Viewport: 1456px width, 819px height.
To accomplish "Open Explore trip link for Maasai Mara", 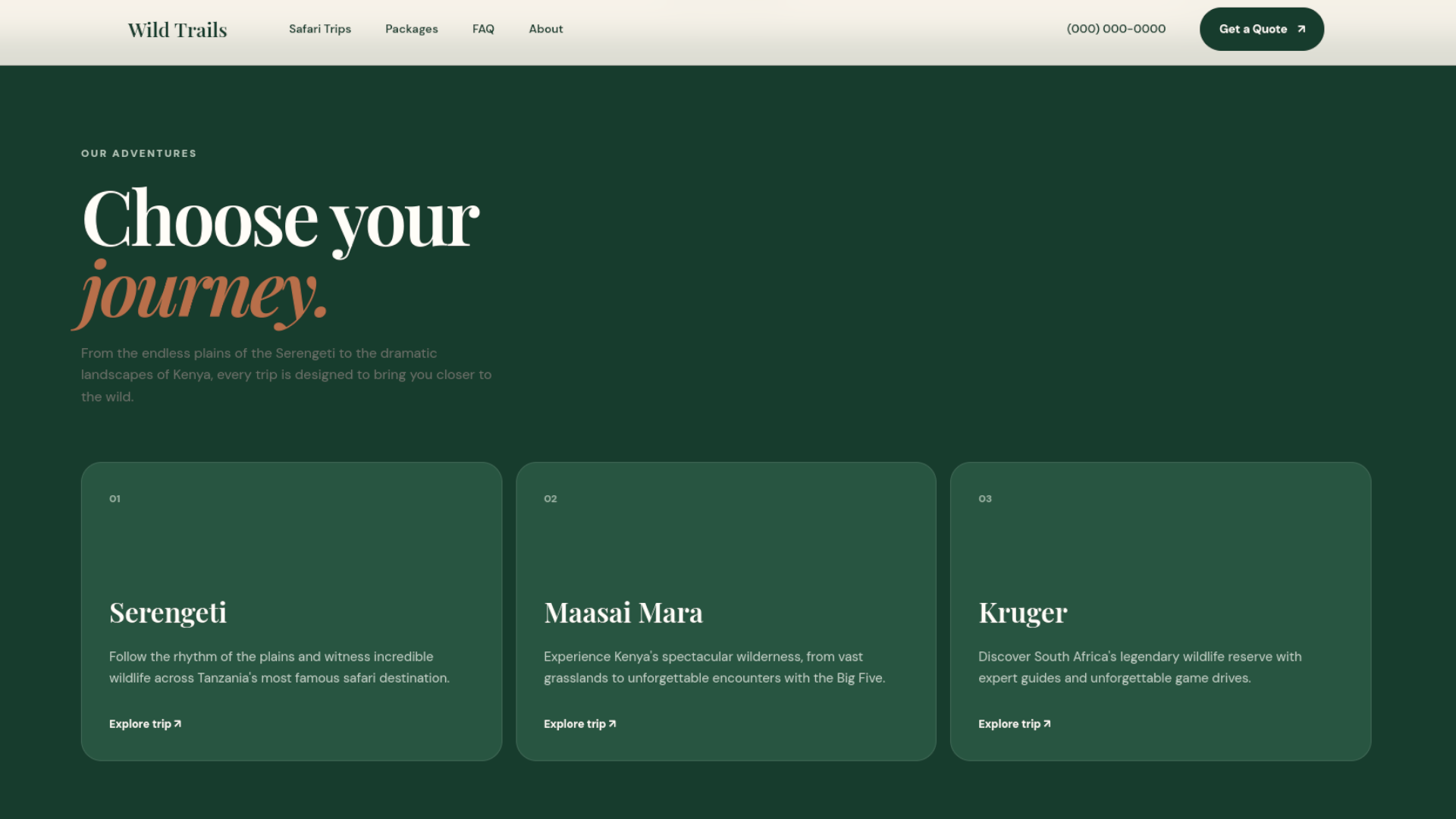I will tap(579, 723).
